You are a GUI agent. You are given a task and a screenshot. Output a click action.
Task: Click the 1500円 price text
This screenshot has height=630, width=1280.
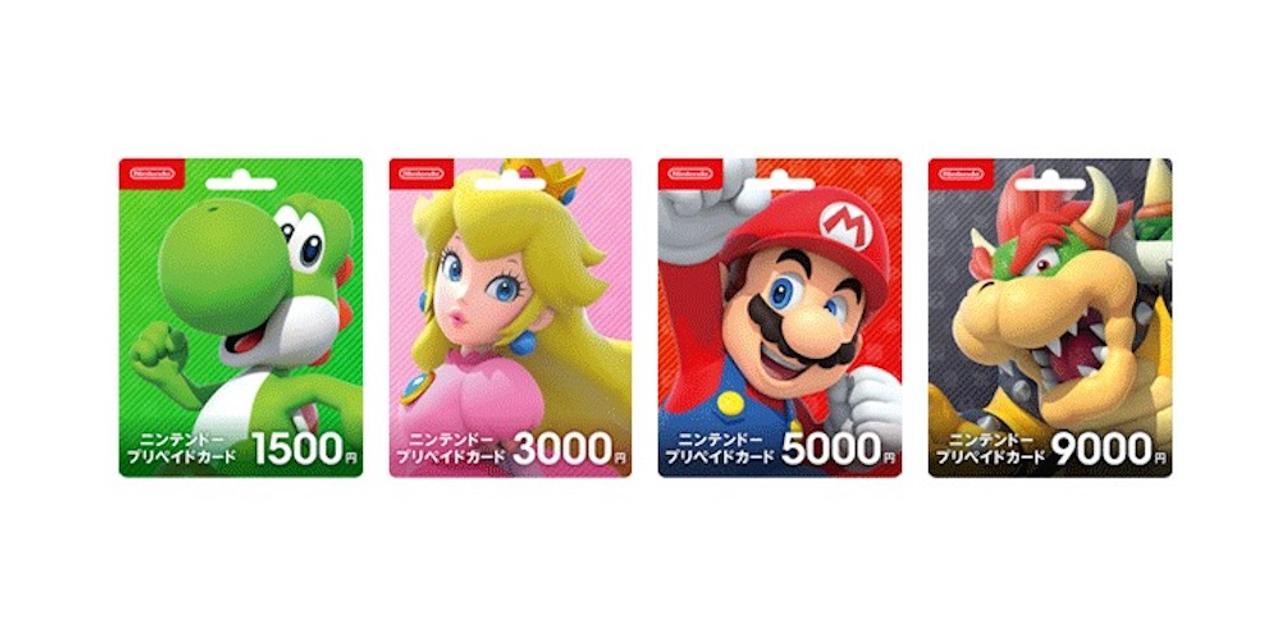pyautogui.click(x=305, y=449)
